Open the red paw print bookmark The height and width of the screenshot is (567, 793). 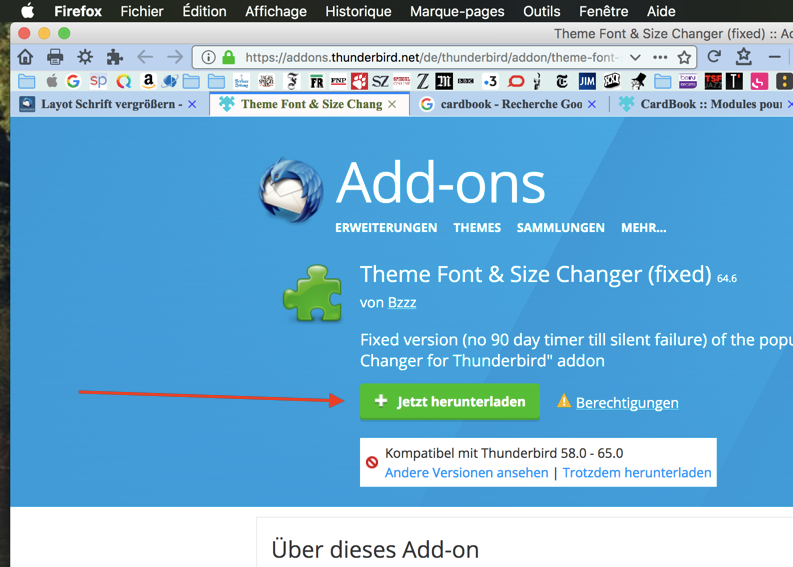(359, 81)
